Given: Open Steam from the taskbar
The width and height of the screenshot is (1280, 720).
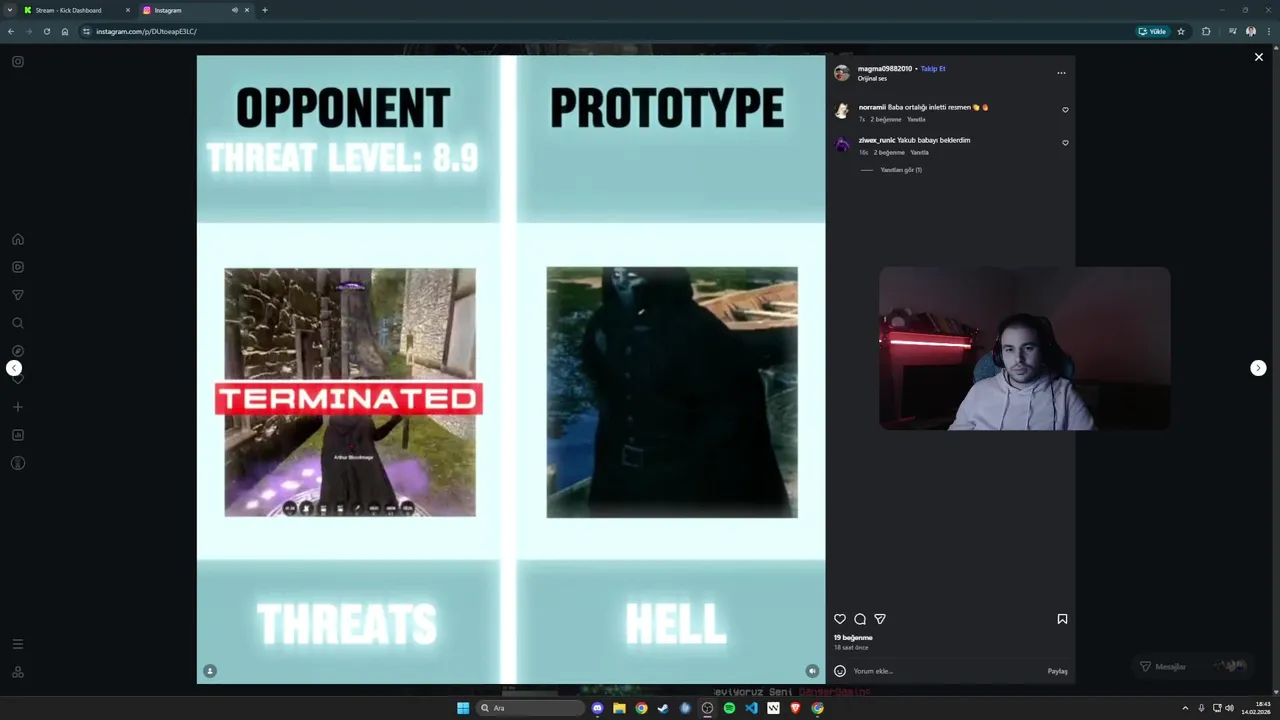Looking at the screenshot, I should (663, 708).
